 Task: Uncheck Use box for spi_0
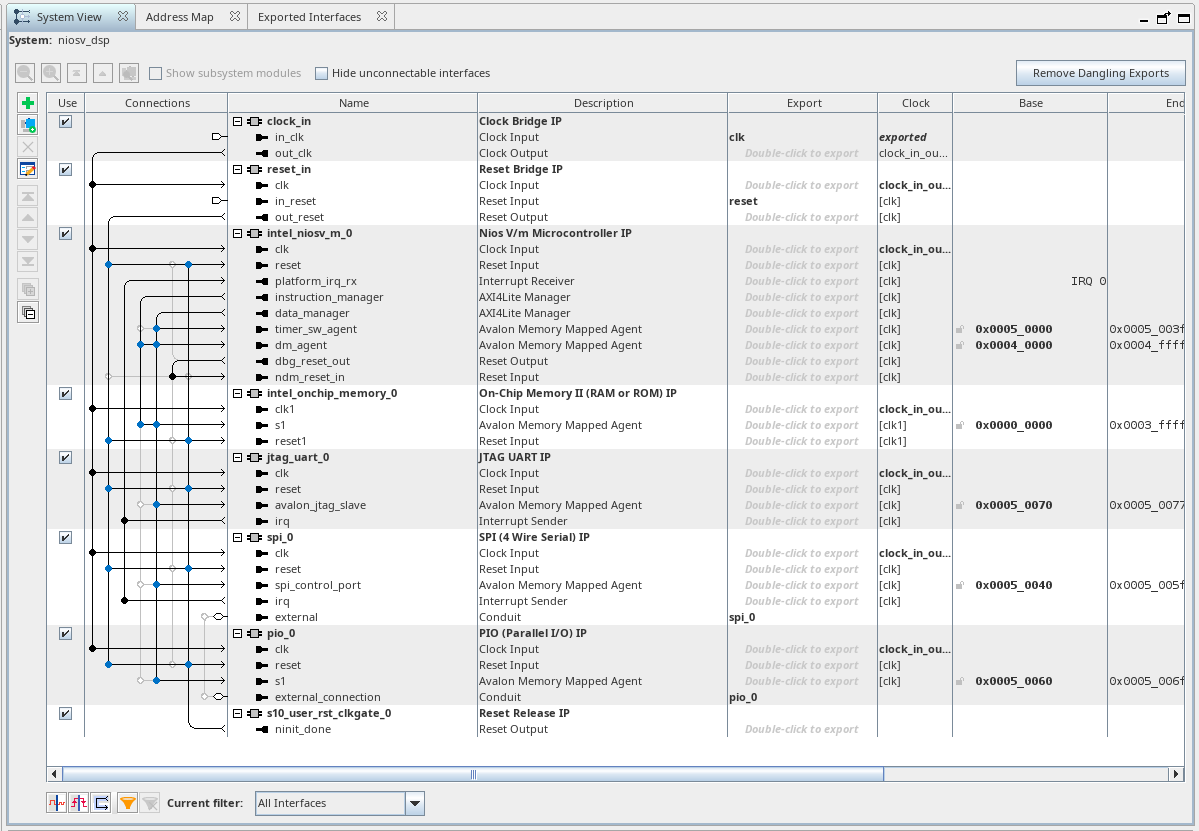click(66, 537)
